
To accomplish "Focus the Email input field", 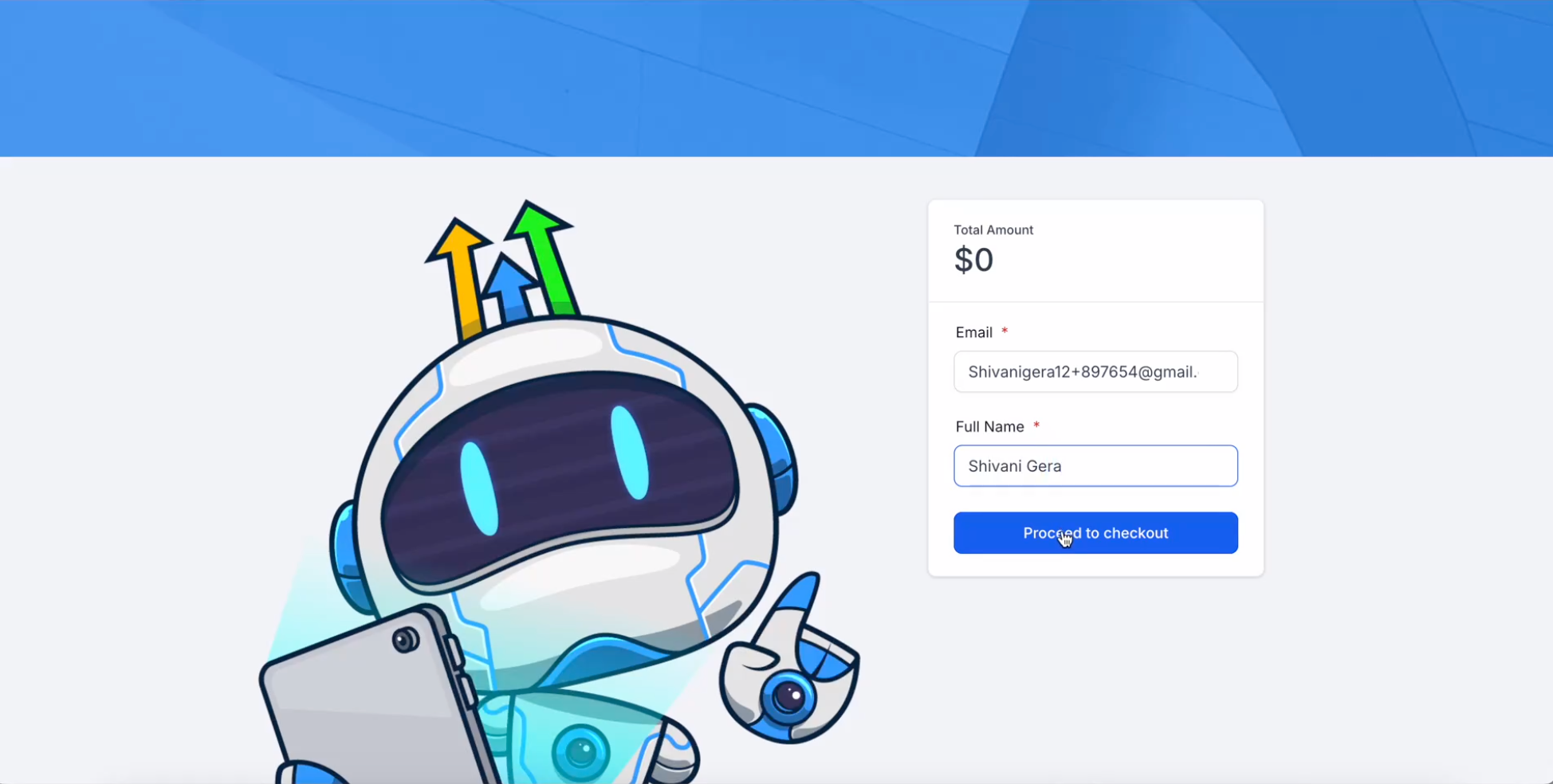I will tap(1095, 372).
